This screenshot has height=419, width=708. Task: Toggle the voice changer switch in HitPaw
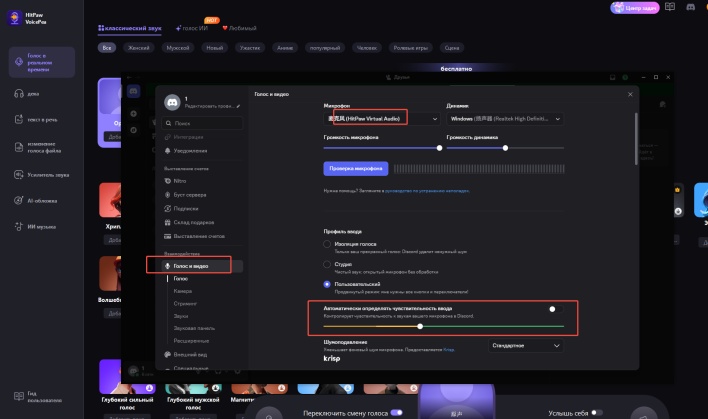click(x=396, y=412)
